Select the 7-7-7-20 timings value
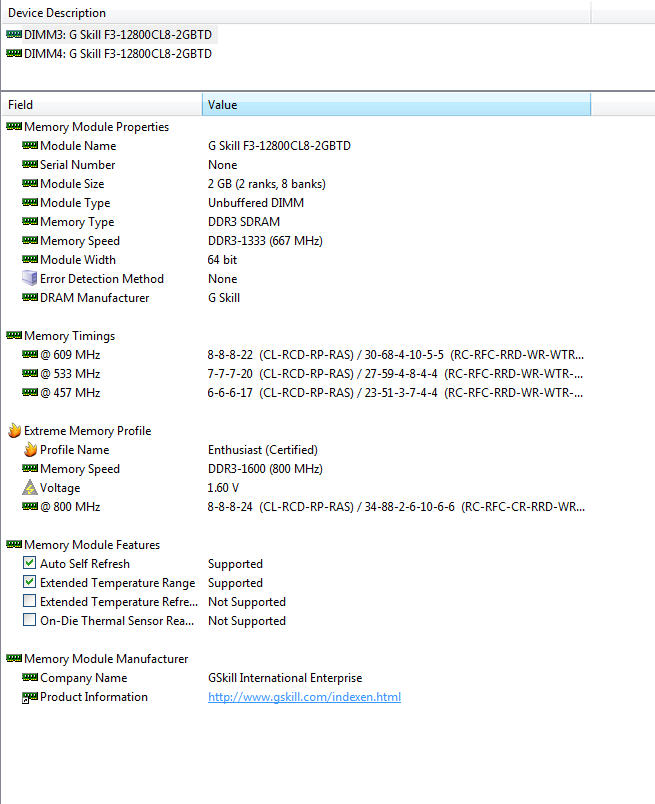 (x=395, y=374)
